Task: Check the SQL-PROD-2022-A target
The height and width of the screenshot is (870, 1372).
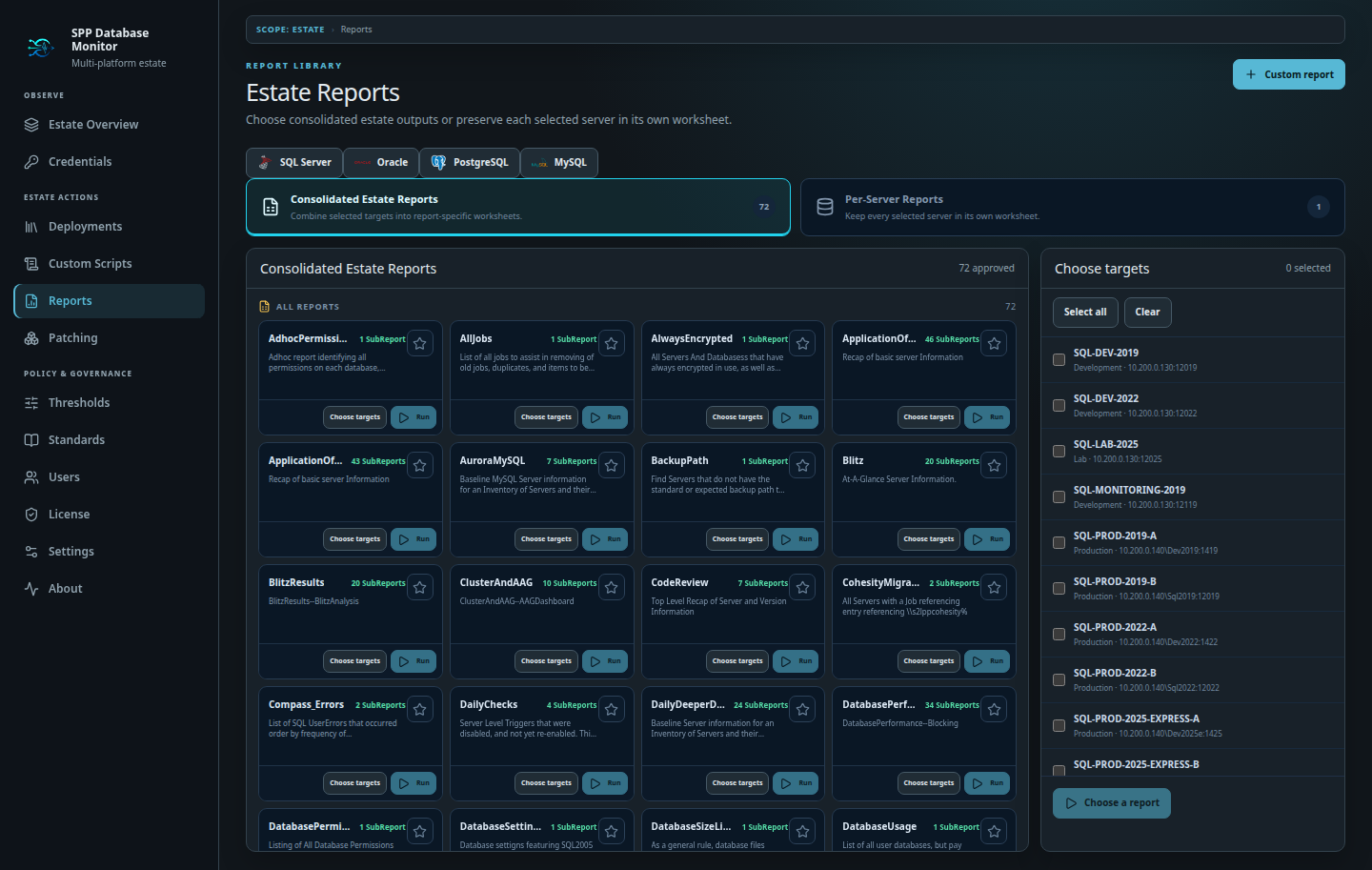Action: point(1059,635)
